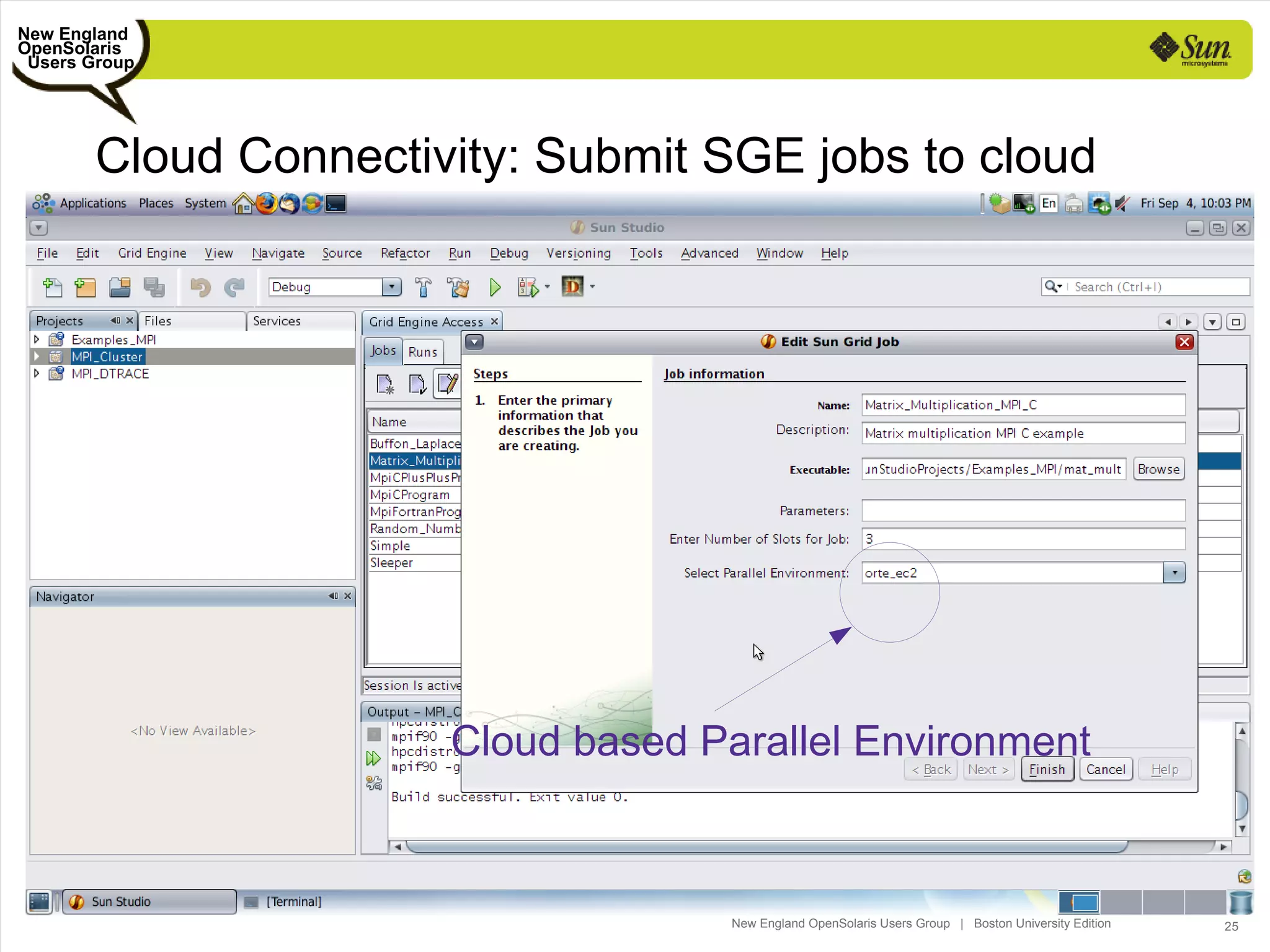Maximize the editor window square button
The height and width of the screenshot is (952, 1270).
click(x=1236, y=322)
